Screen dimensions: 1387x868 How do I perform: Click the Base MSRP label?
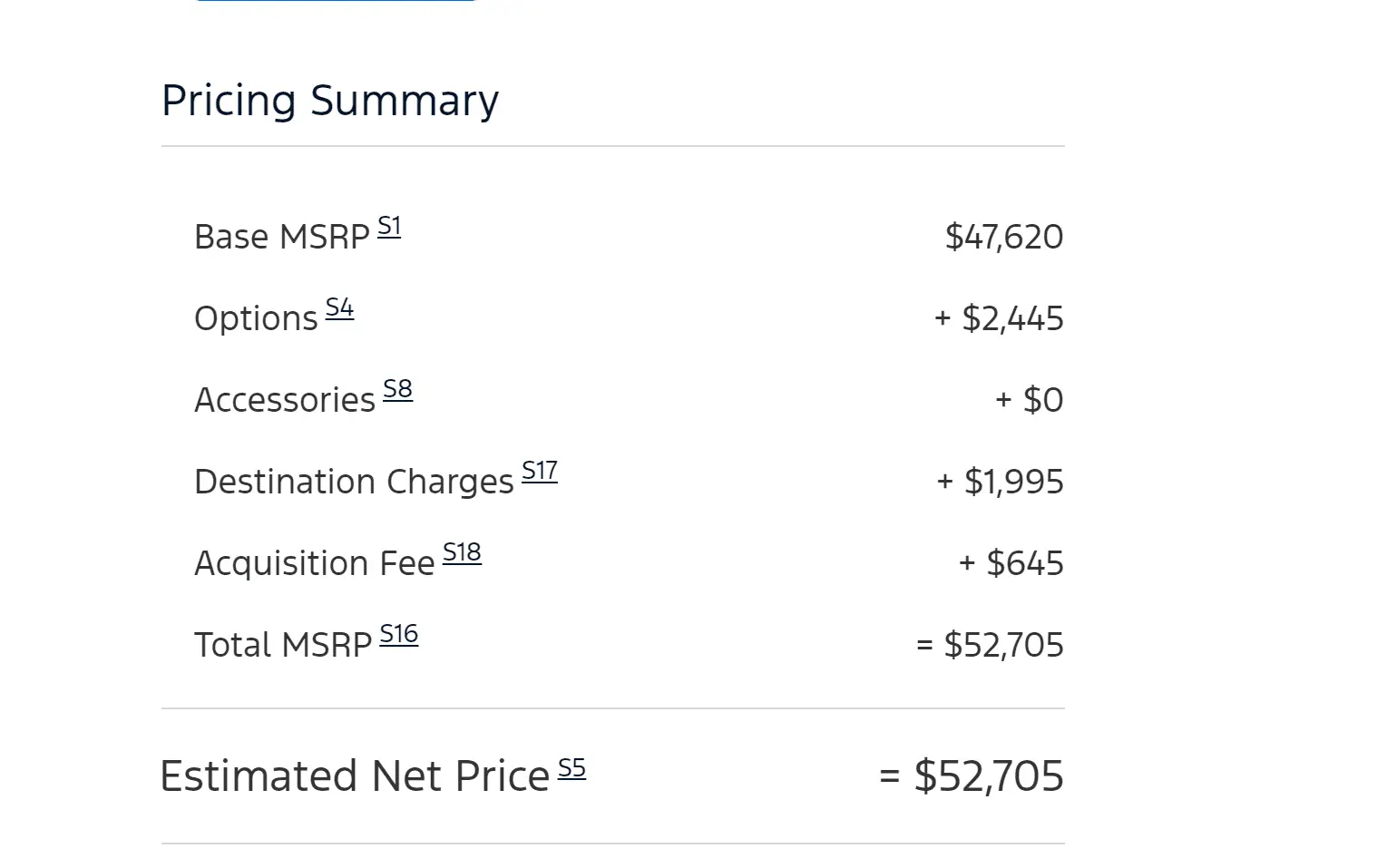[281, 238]
